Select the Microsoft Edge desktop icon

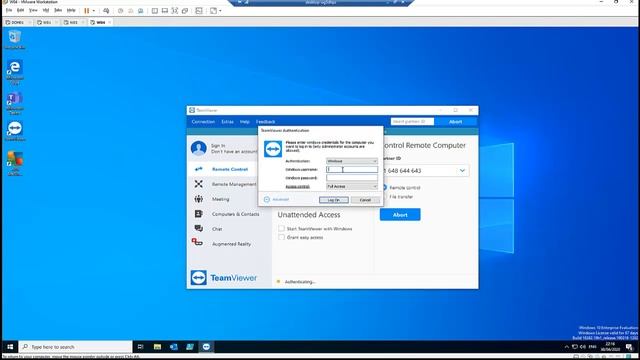(15, 72)
